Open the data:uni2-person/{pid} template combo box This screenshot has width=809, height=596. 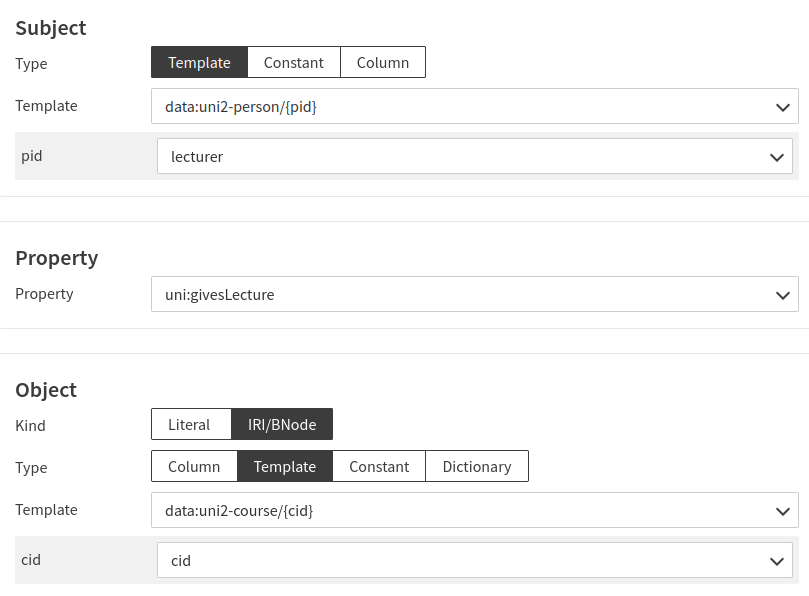(x=460, y=106)
